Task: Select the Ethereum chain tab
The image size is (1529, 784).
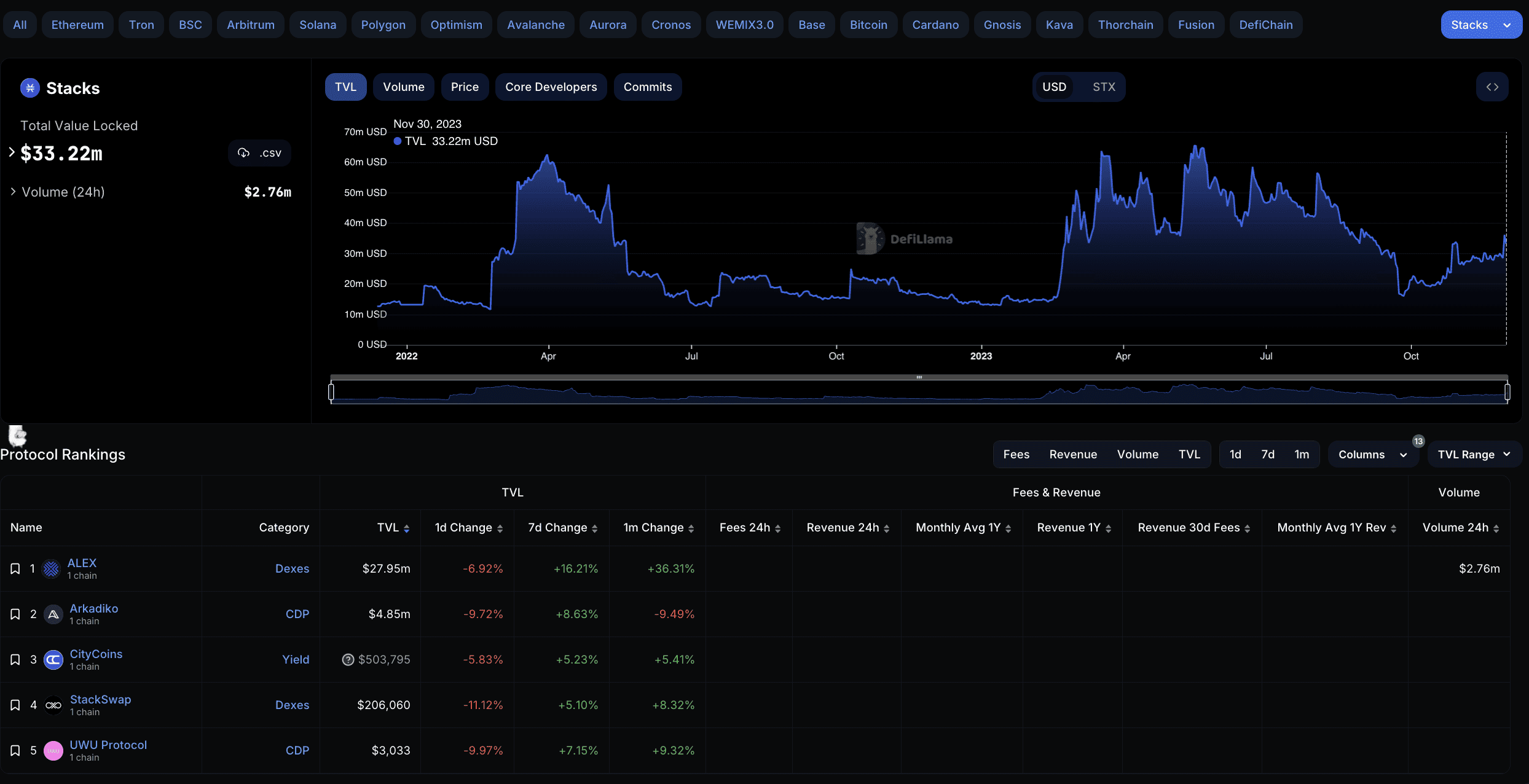Action: pos(77,25)
